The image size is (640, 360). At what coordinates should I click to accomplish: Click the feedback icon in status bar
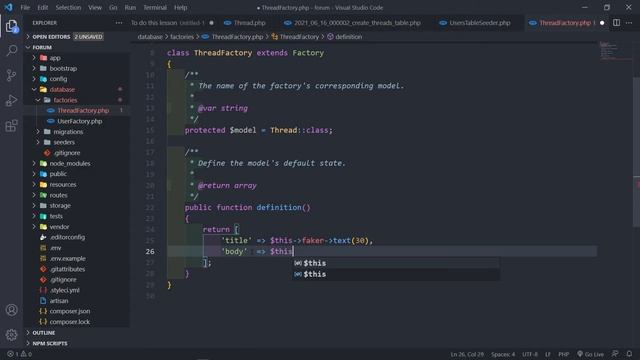(615, 354)
